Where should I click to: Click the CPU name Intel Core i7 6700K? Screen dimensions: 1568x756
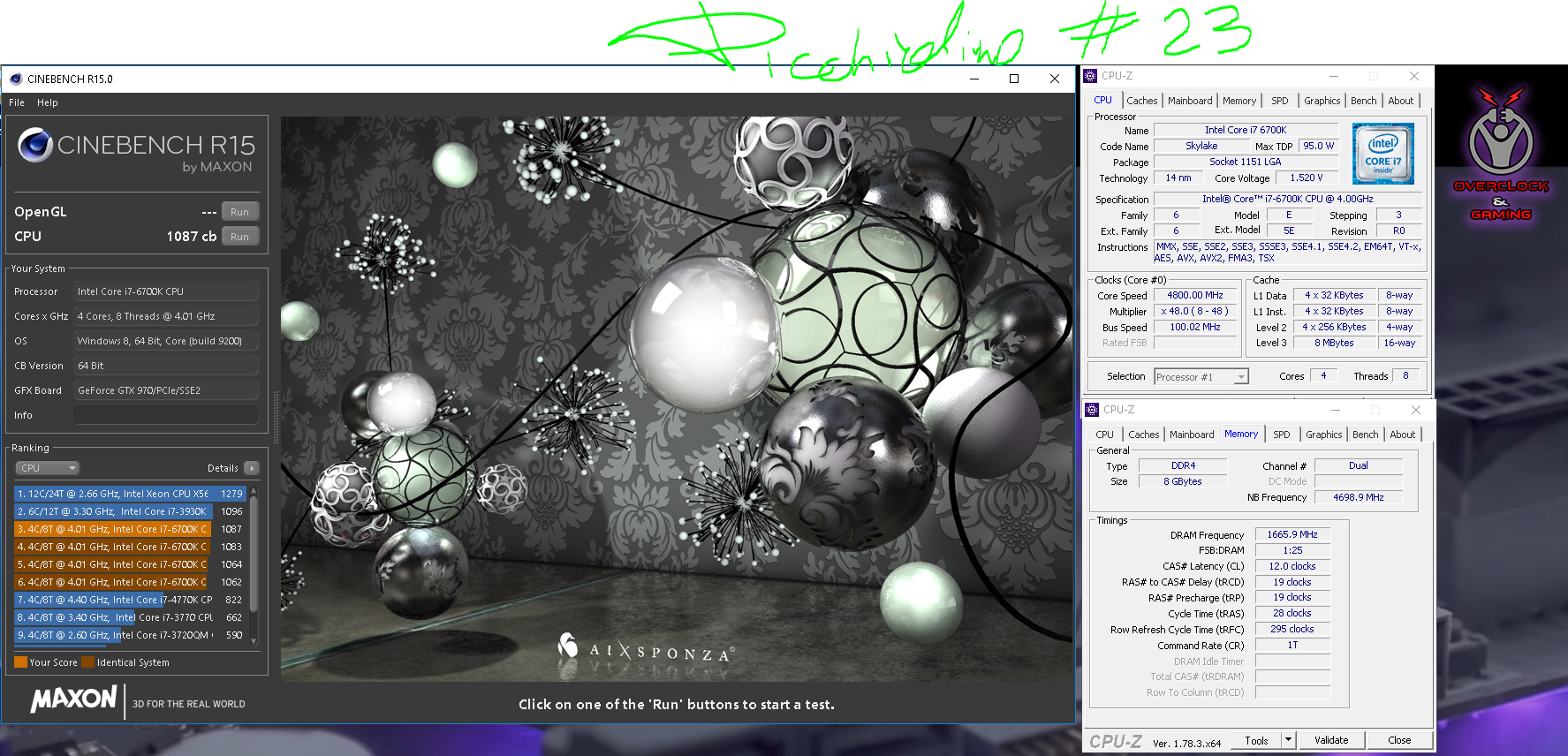[x=1246, y=130]
